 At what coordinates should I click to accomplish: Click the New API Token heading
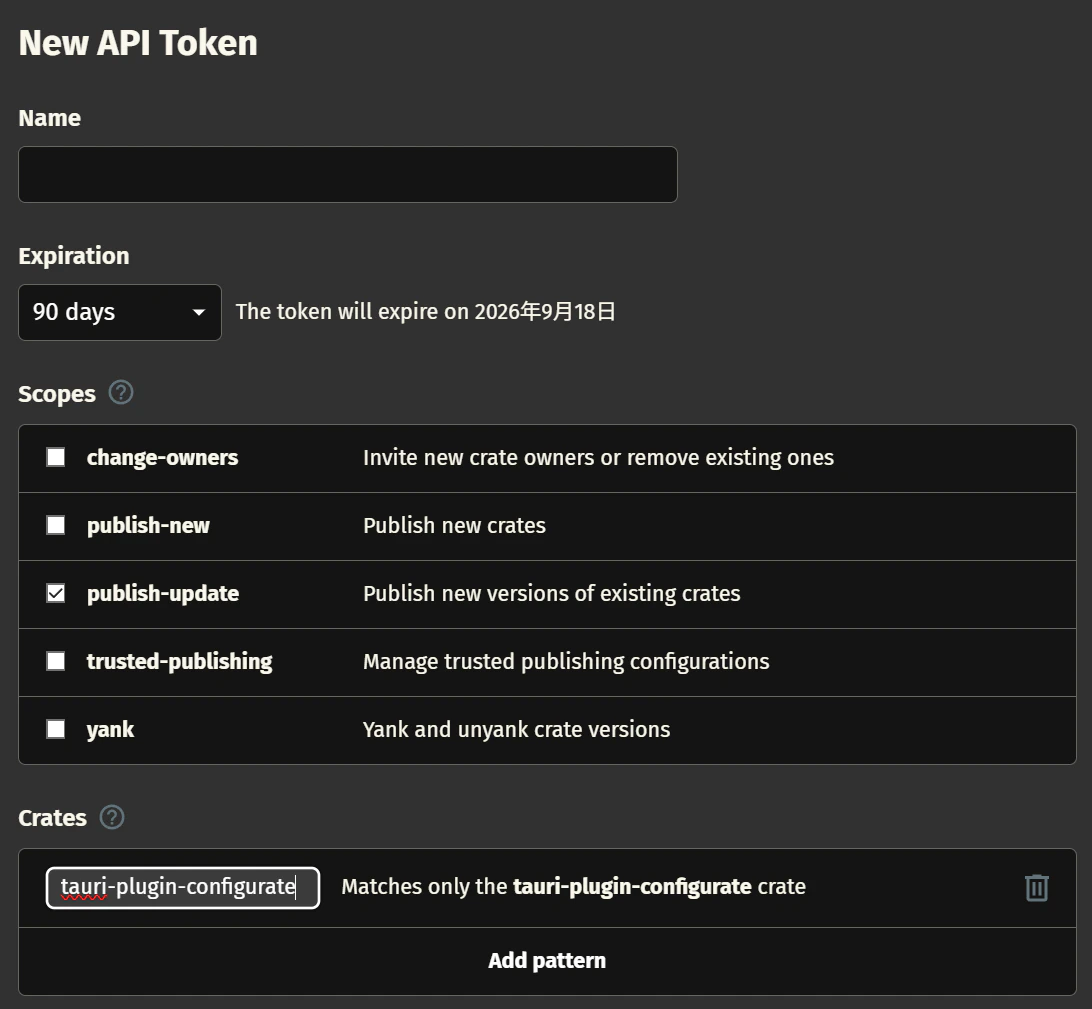click(x=138, y=42)
